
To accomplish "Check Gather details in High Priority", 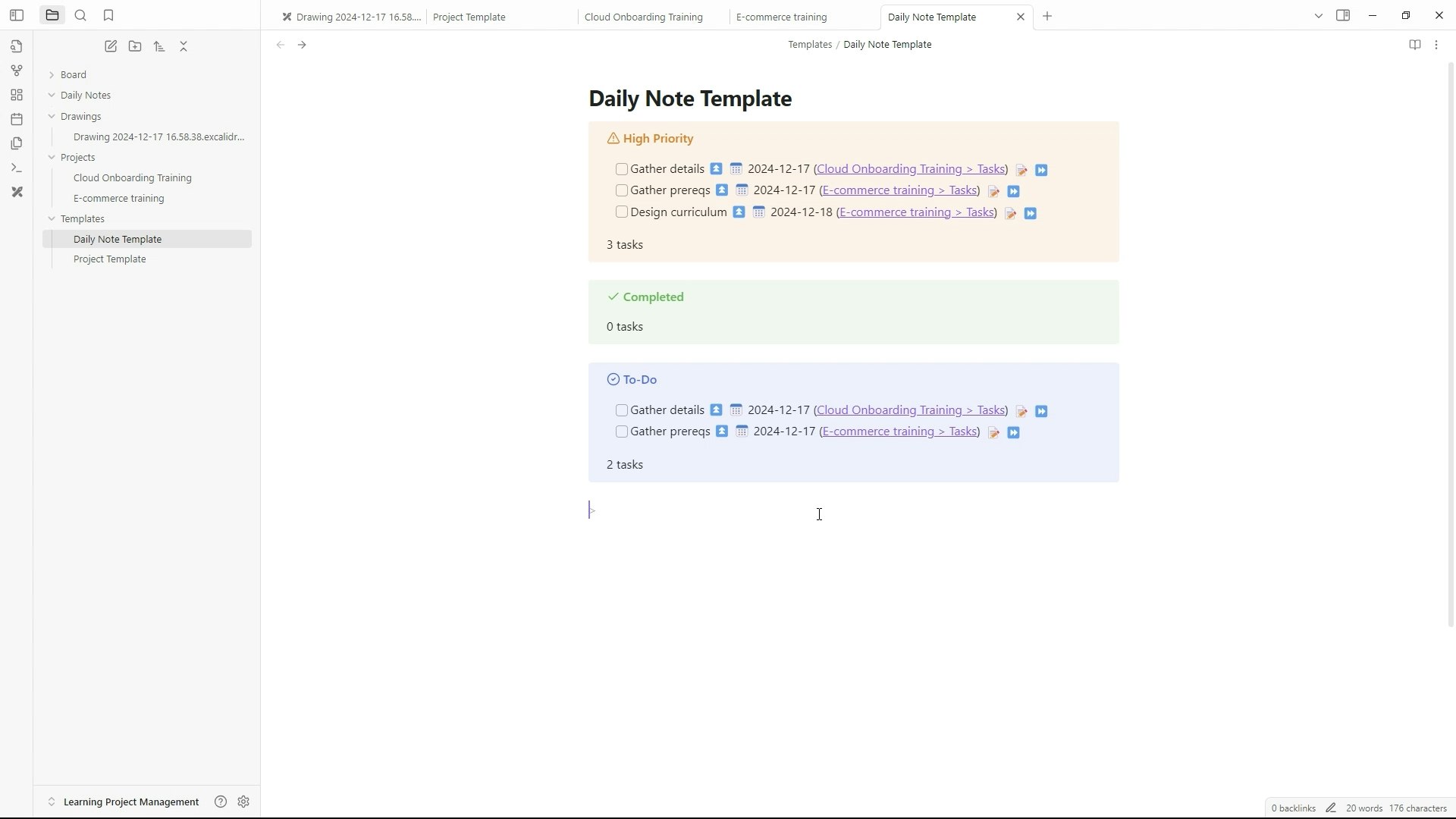I will 622,169.
